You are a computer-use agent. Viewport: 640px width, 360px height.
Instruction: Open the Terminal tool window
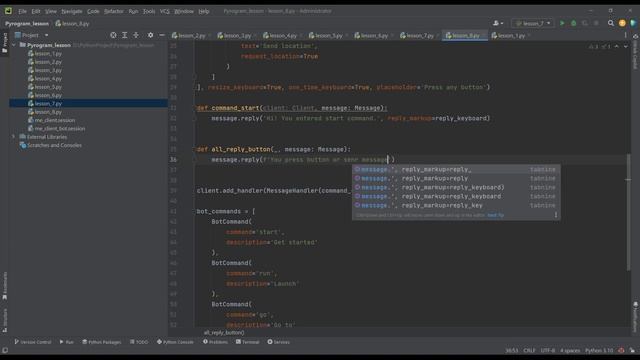tap(247, 342)
